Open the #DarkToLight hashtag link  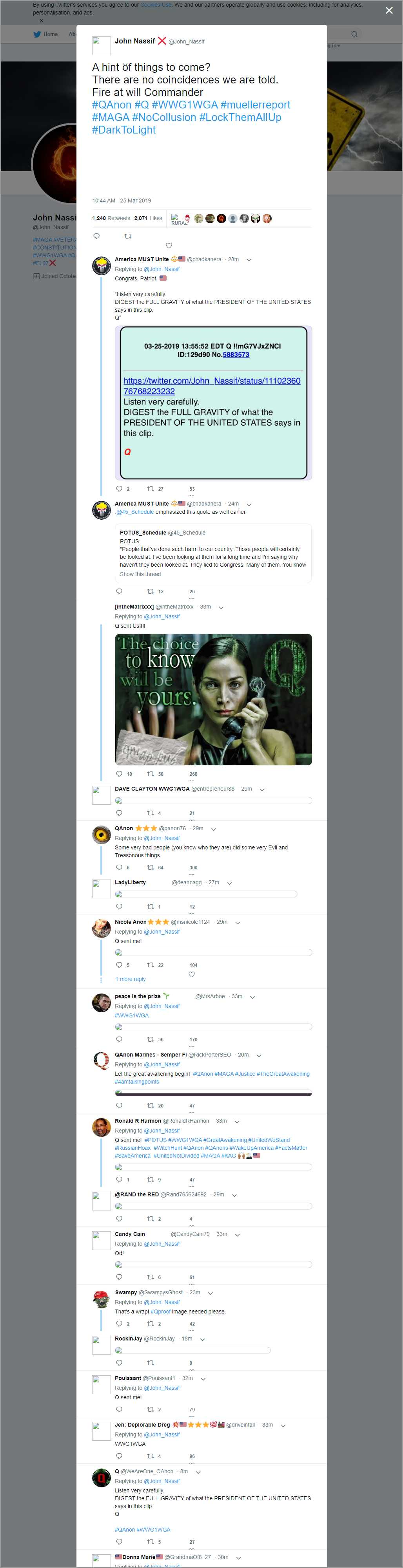tap(124, 130)
